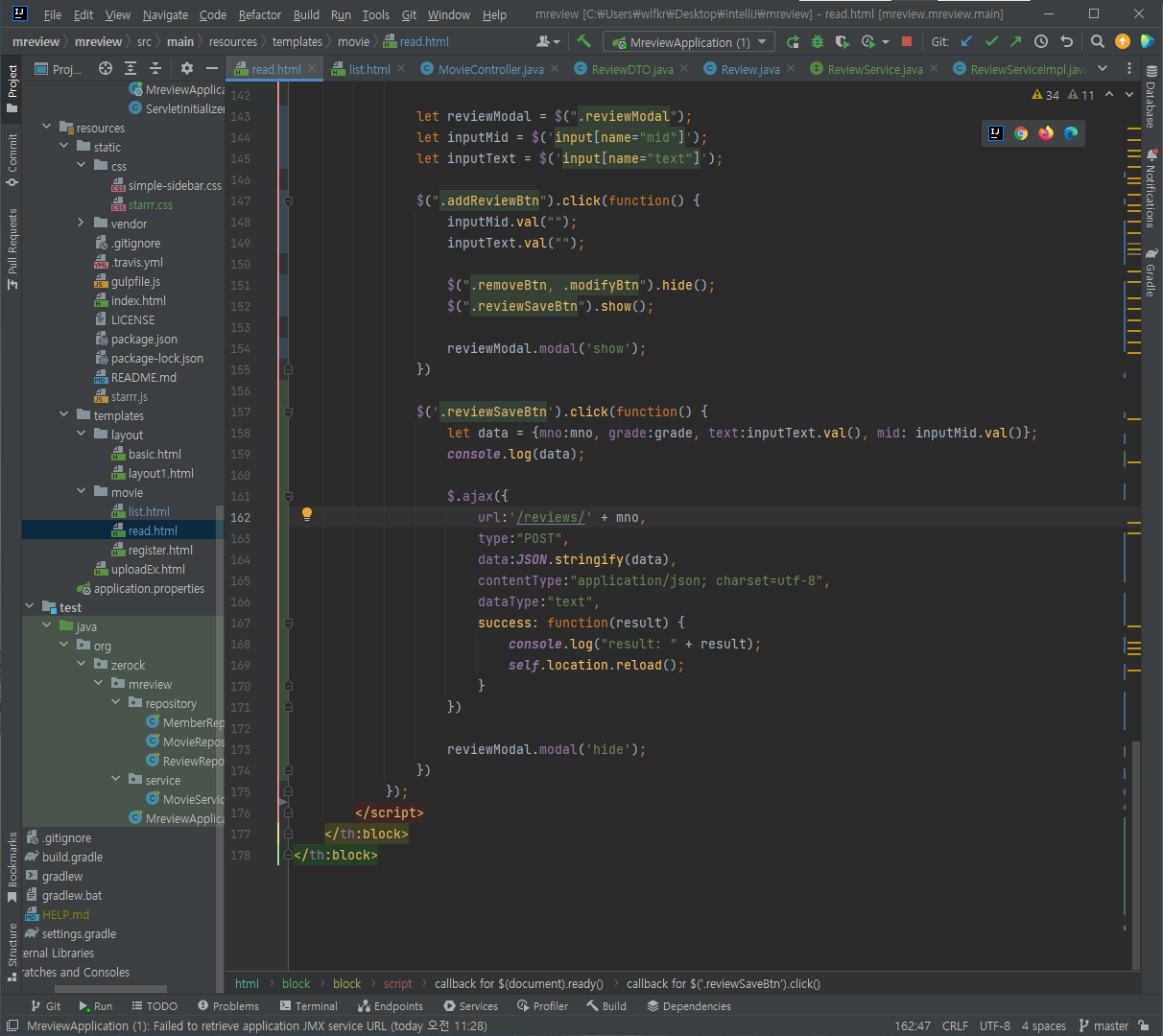This screenshot has width=1163, height=1036.
Task: Open tab options three-dot menu
Action: click(x=1129, y=68)
